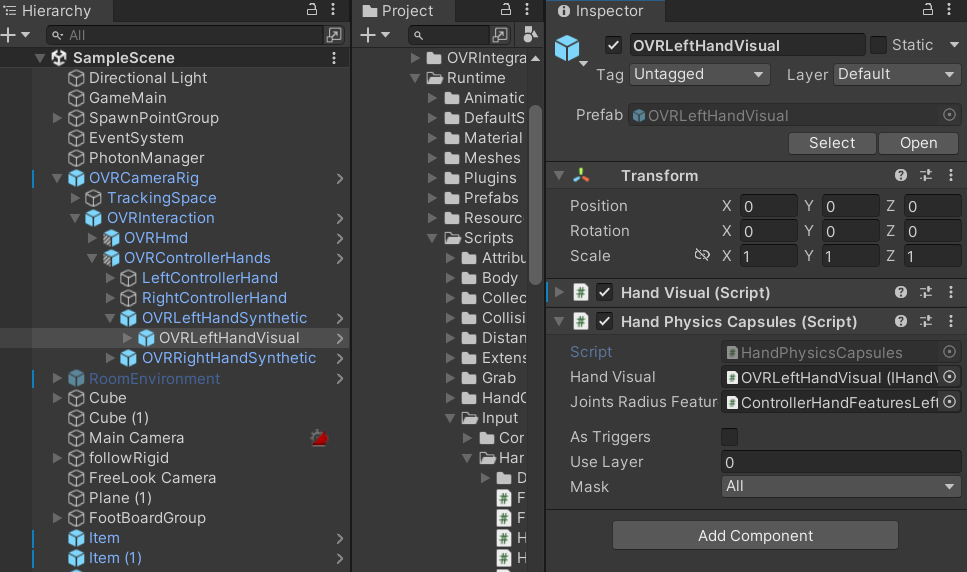Click the object name field OVRLeftHandVisual
This screenshot has height=572, width=967.
coord(747,45)
